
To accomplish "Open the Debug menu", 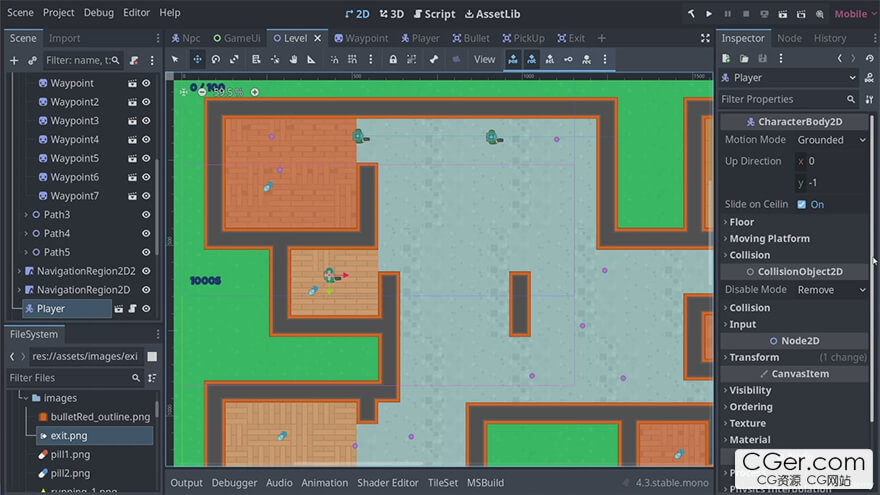I will 99,12.
